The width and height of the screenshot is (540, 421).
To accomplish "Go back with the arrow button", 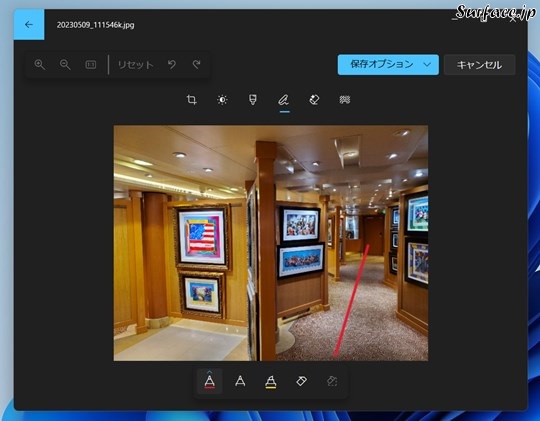I will 29,25.
